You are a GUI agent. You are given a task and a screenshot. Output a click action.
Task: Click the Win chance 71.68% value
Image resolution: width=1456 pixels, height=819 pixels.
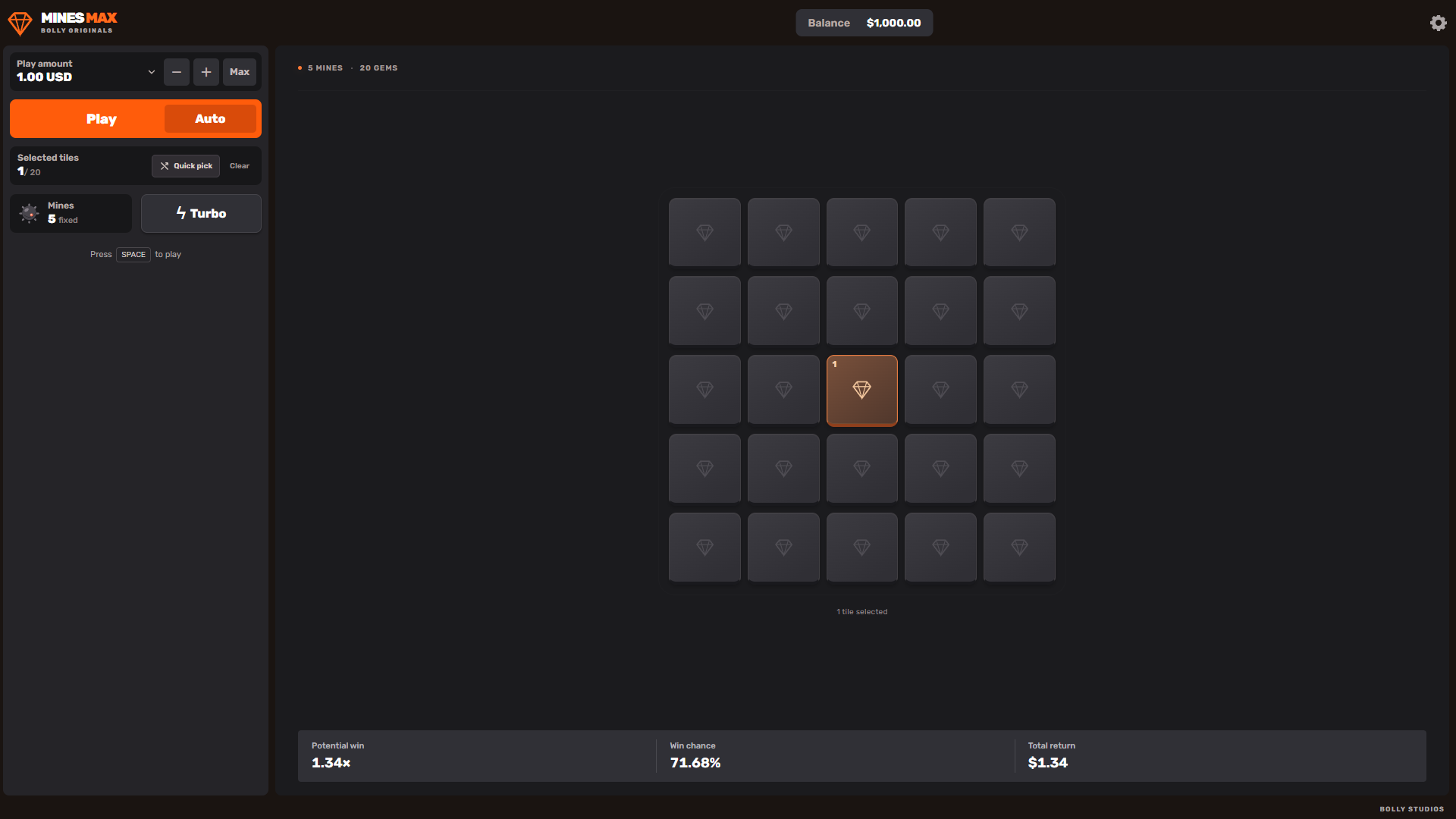click(695, 763)
